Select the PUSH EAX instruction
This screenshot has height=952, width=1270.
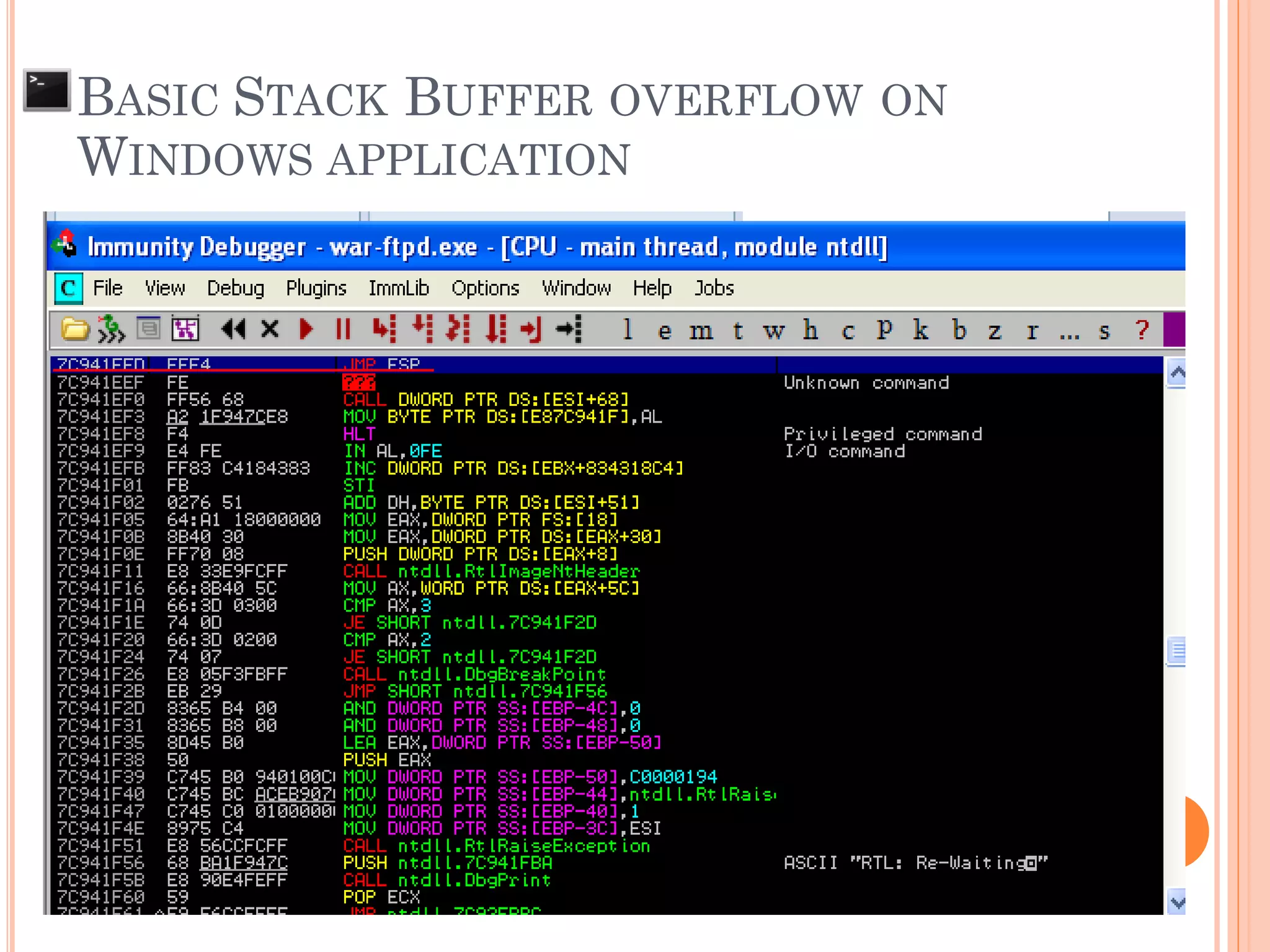pyautogui.click(x=387, y=760)
